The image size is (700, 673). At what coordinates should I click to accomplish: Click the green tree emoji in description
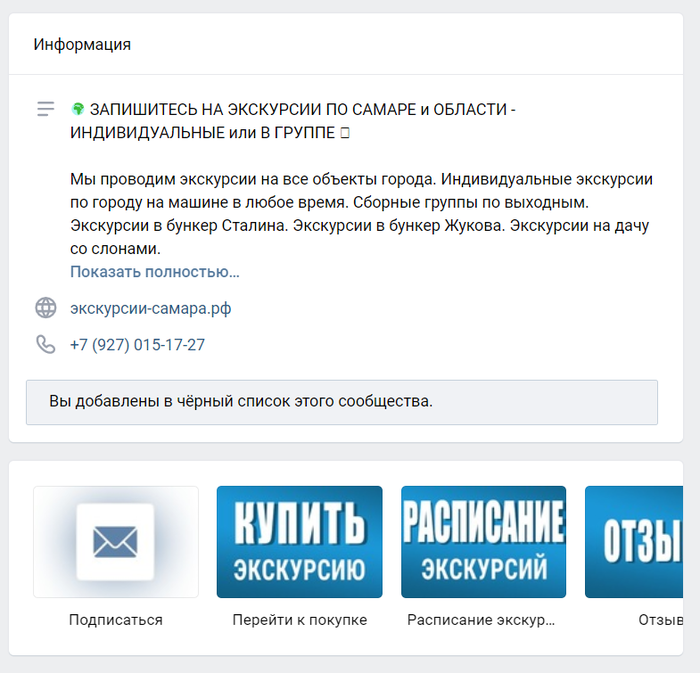click(x=78, y=109)
